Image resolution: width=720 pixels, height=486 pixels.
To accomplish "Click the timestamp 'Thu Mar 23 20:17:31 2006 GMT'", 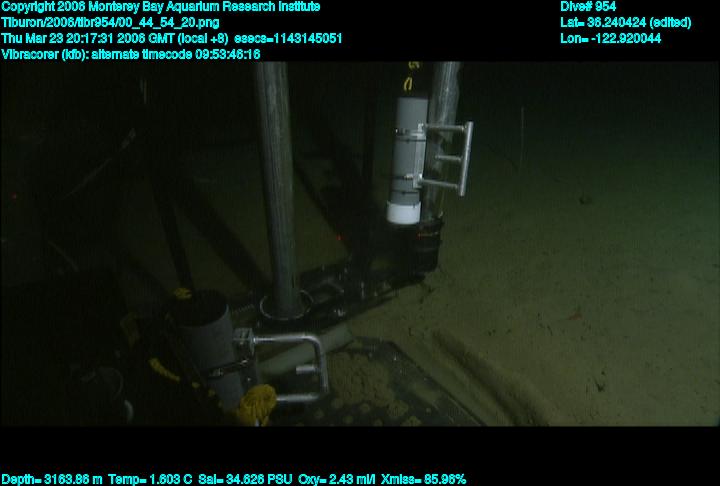I will point(88,38).
